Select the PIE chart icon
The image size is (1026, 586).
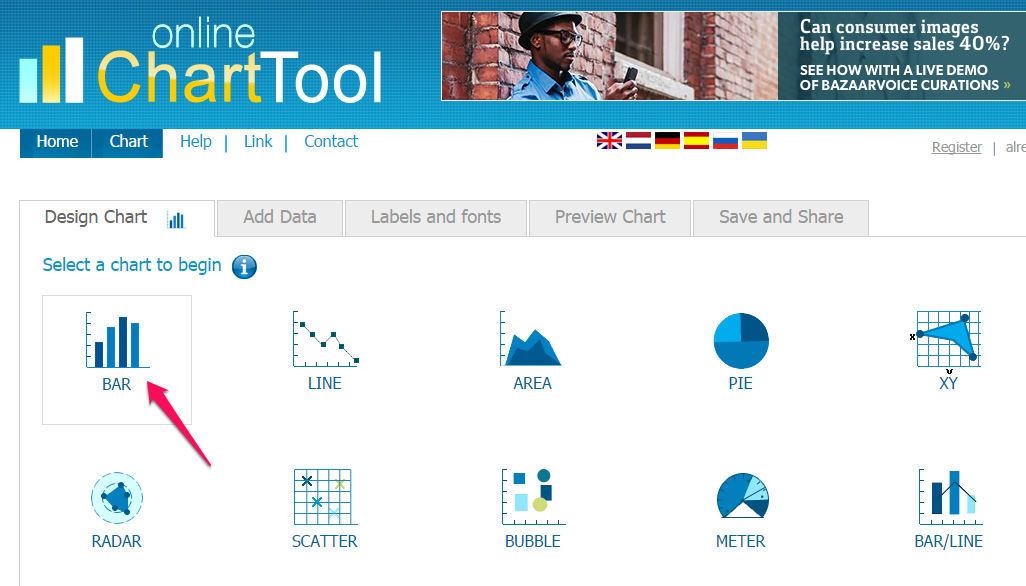741,340
